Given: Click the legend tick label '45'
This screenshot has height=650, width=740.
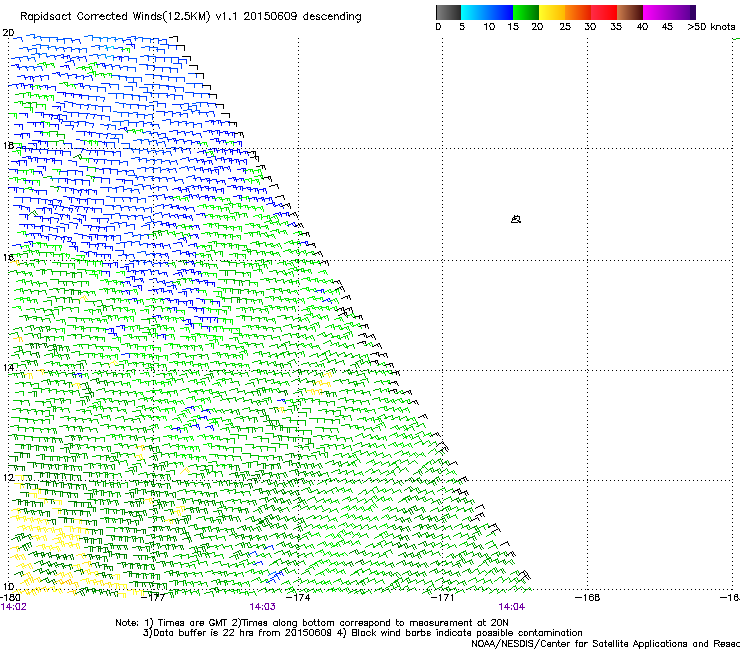Looking at the screenshot, I should (667, 27).
